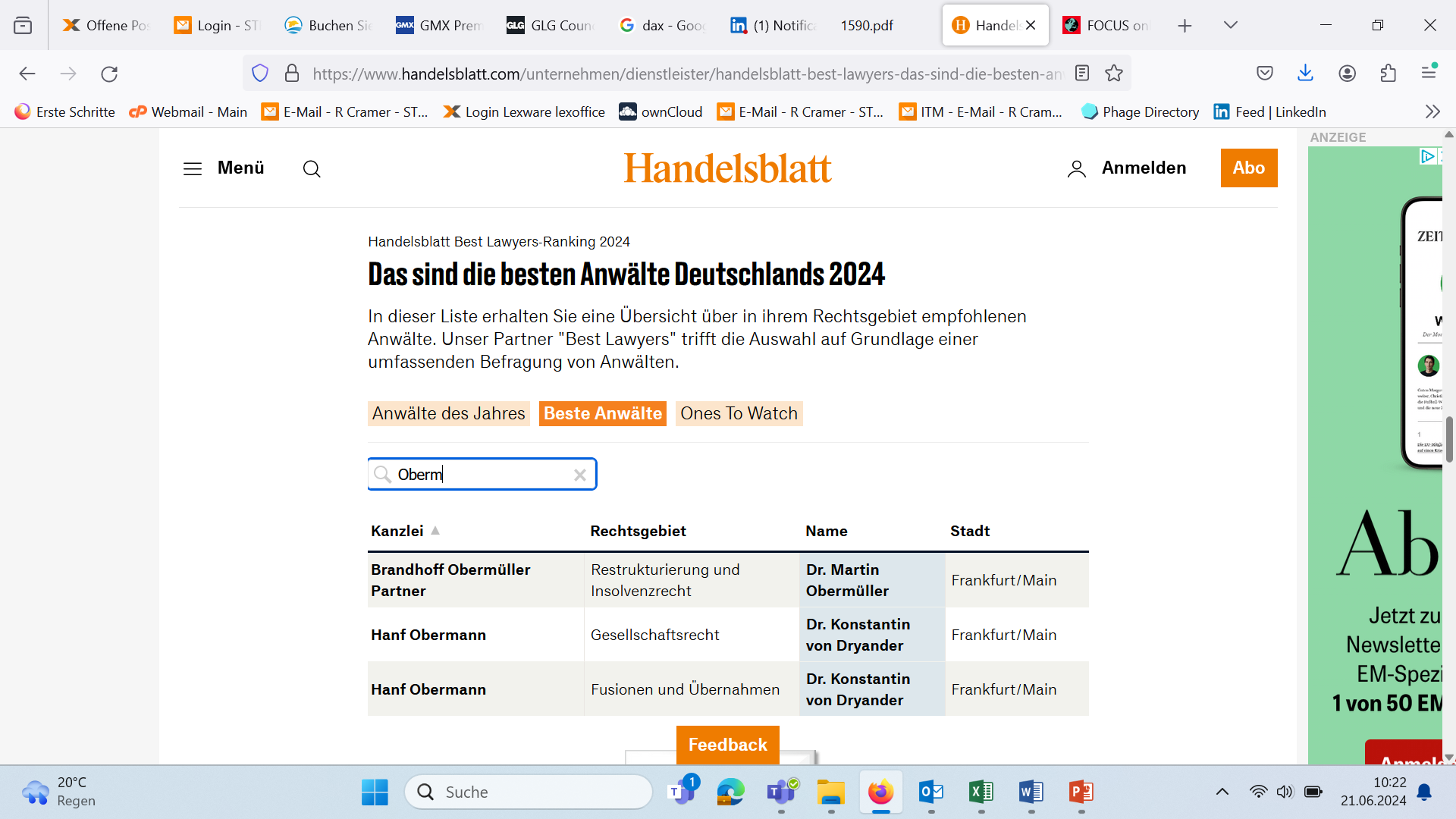Open Excel from the taskbar
Screen dimensions: 1456x819
pos(981,792)
